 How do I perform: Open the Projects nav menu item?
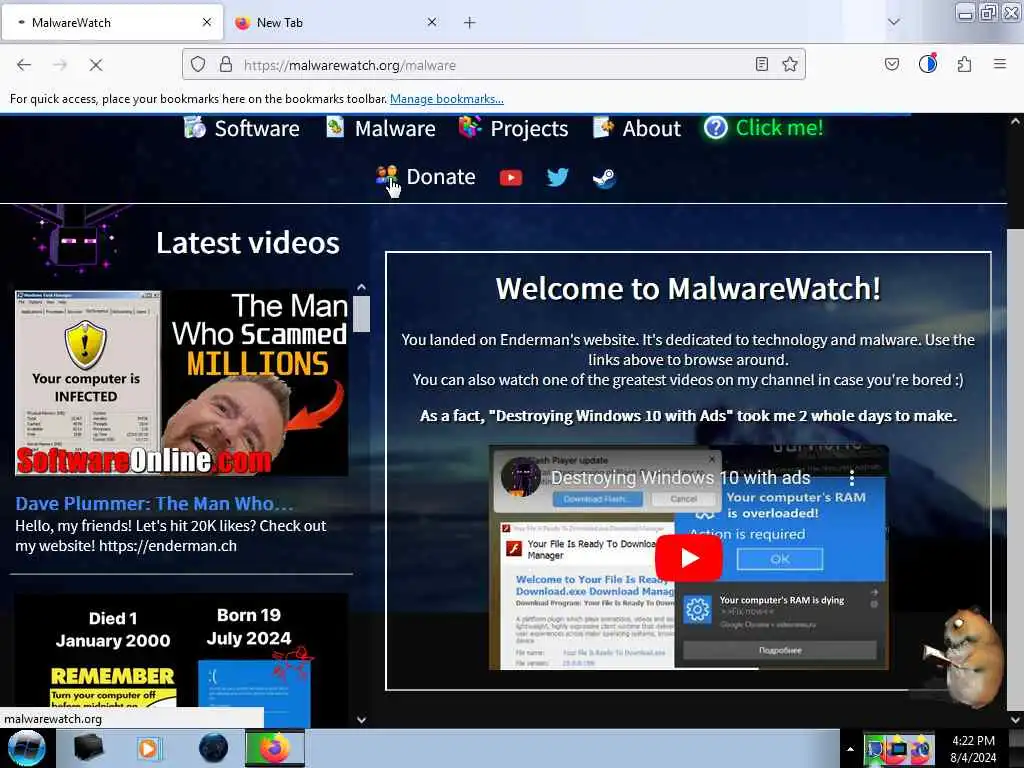[514, 128]
